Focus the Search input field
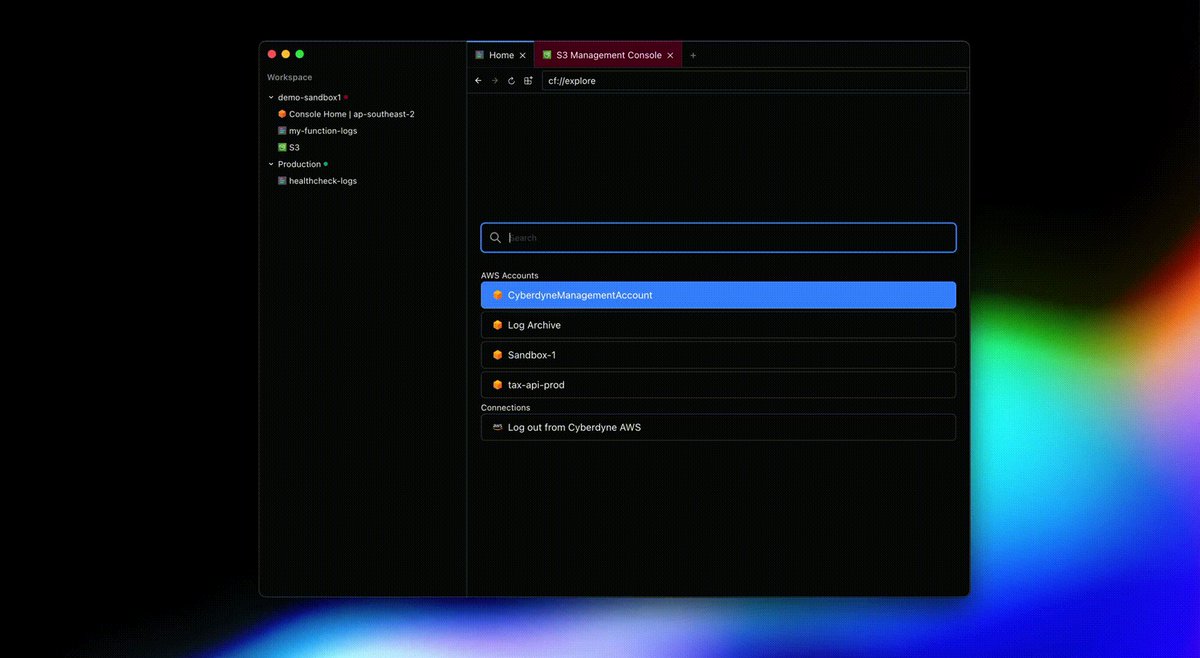1200x658 pixels. (718, 237)
